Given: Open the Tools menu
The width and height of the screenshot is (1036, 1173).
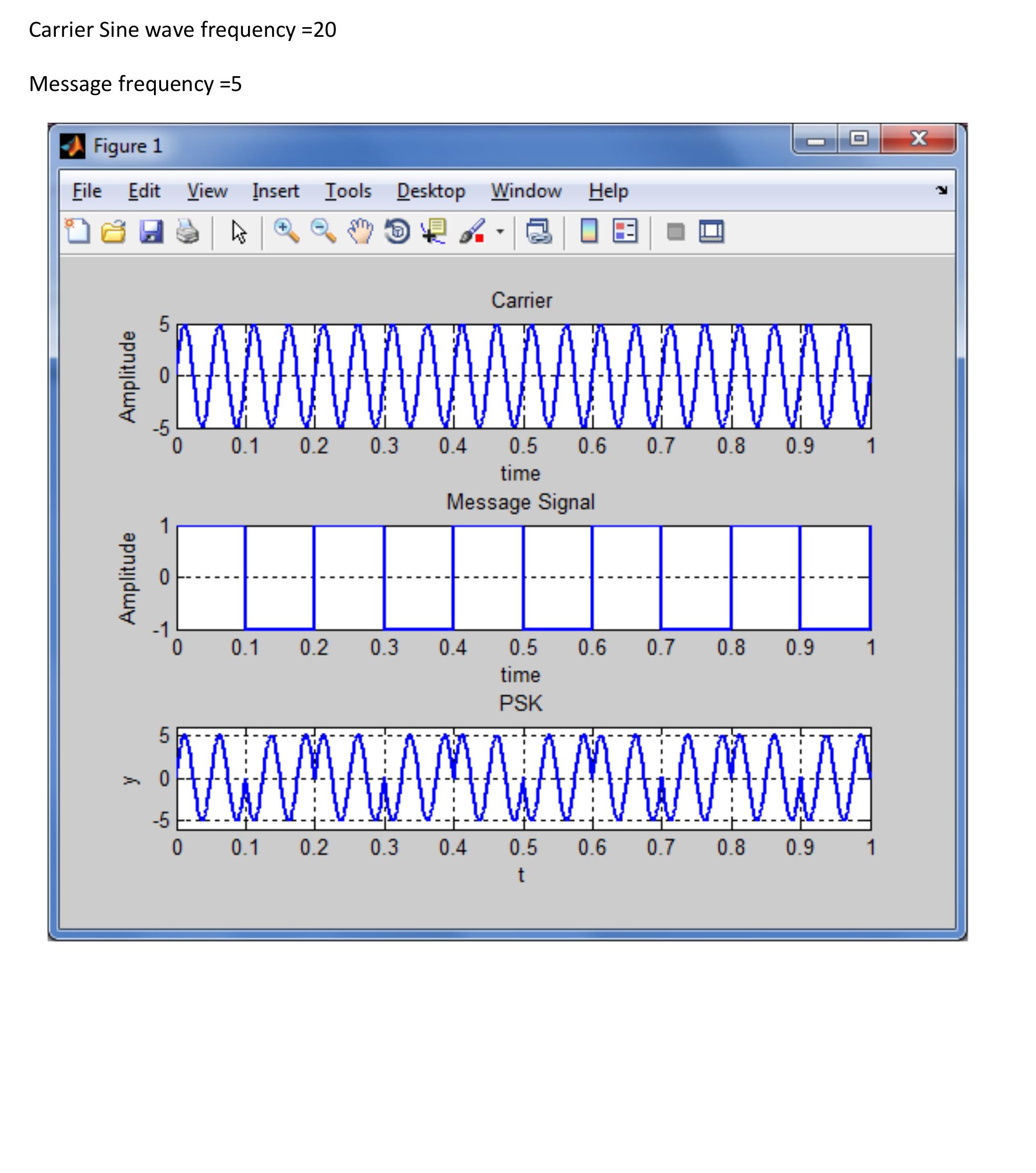Looking at the screenshot, I should [x=348, y=191].
